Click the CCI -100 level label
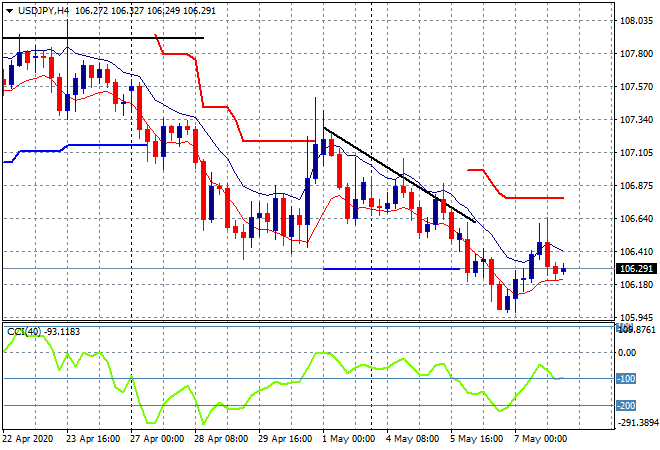The height and width of the screenshot is (450, 660). [x=626, y=378]
